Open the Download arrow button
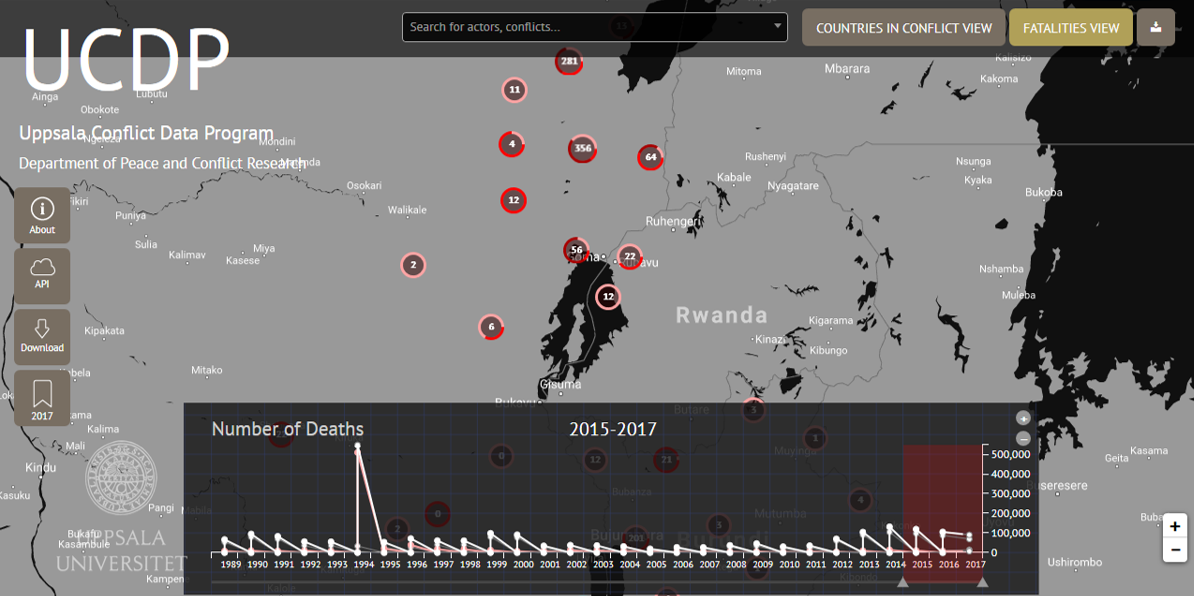The width and height of the screenshot is (1194, 596). (42, 336)
